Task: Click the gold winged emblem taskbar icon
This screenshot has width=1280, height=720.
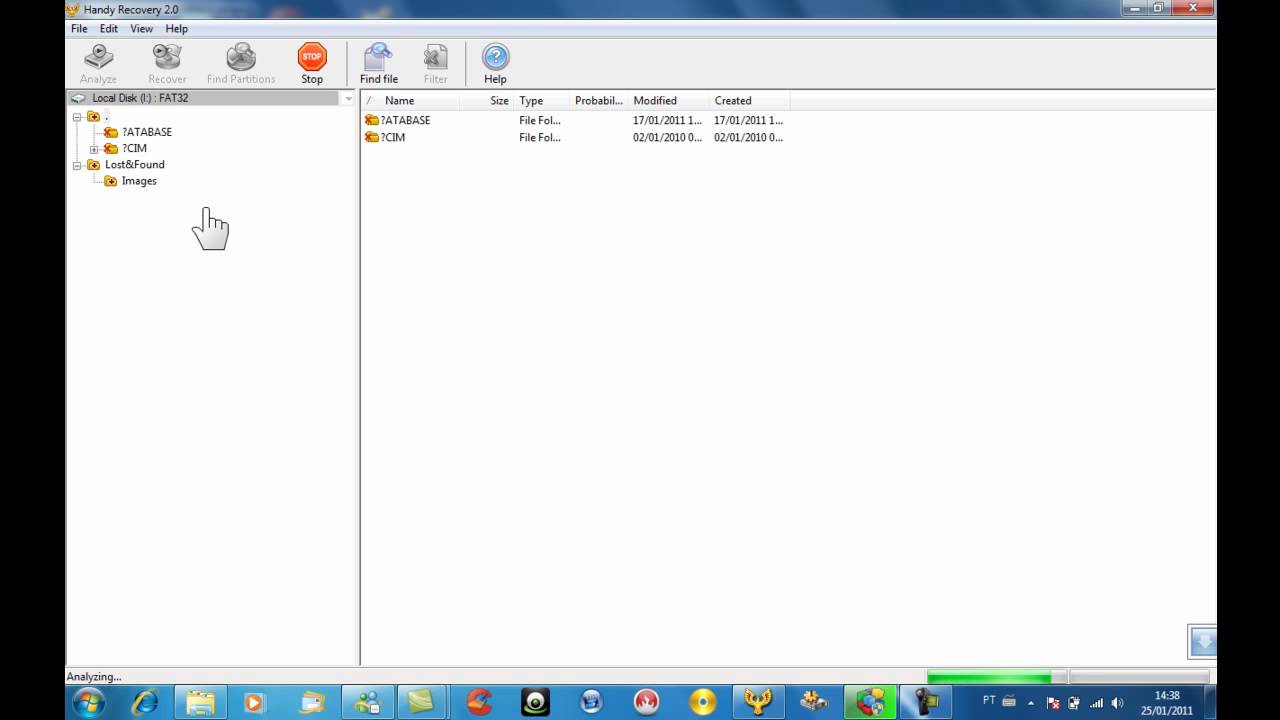Action: click(758, 702)
